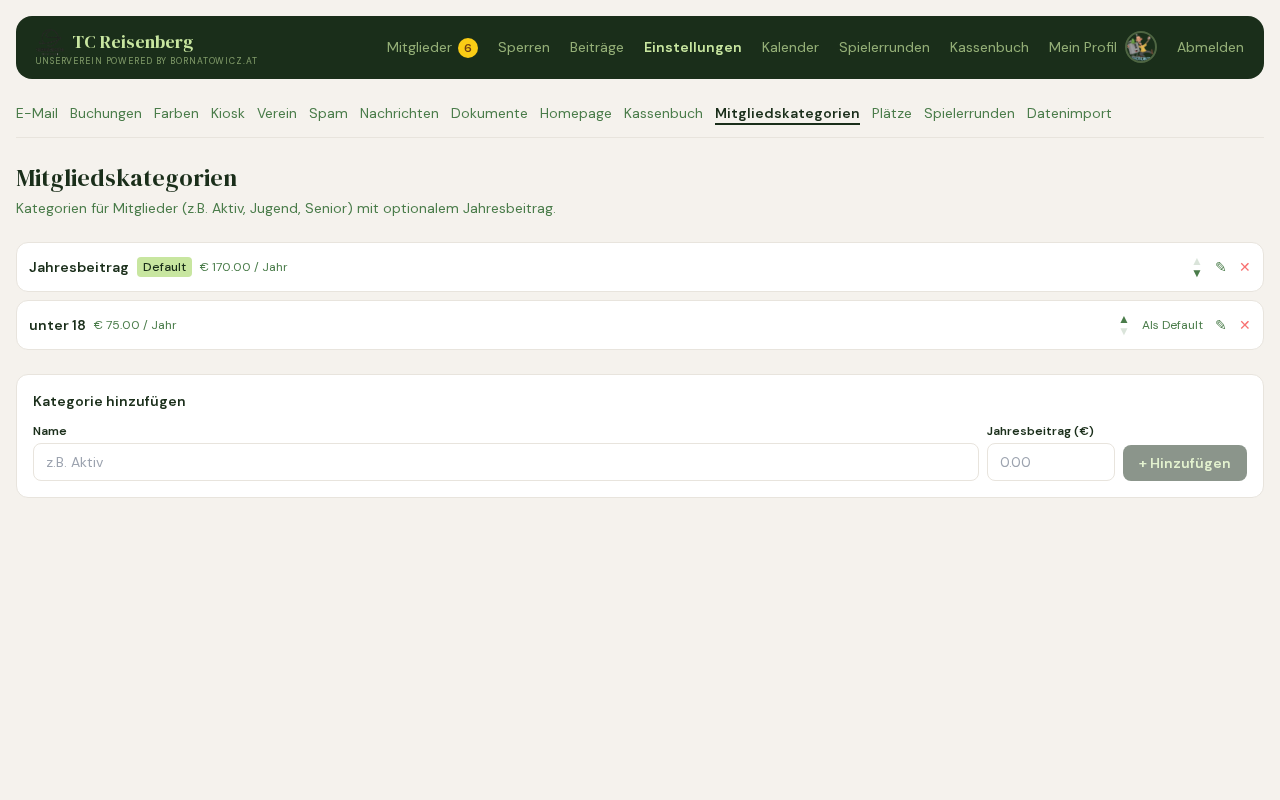This screenshot has width=1280, height=800.
Task: Open the Nachrichten settings tab
Action: pos(399,113)
